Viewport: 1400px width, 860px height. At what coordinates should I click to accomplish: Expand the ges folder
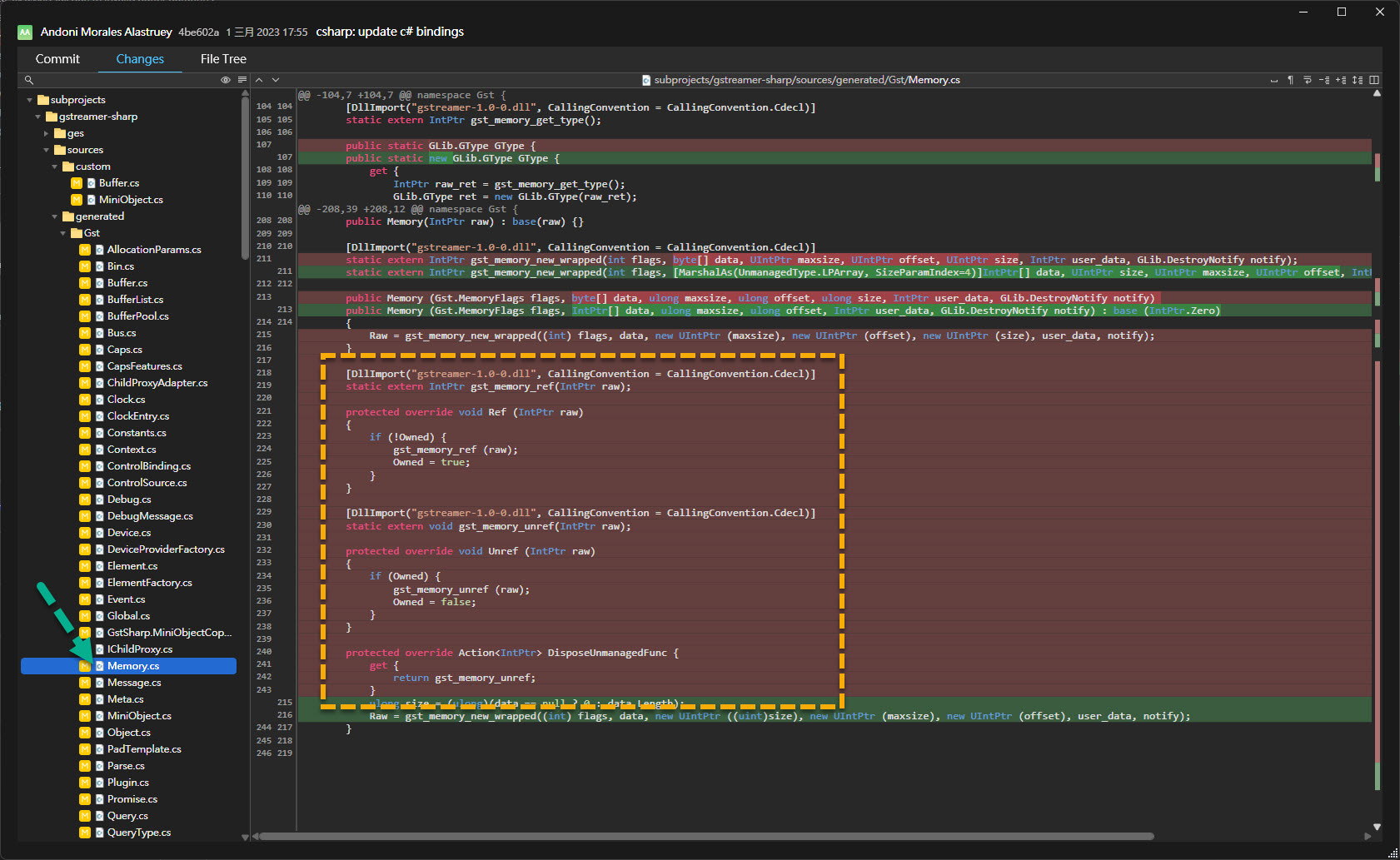(x=47, y=133)
